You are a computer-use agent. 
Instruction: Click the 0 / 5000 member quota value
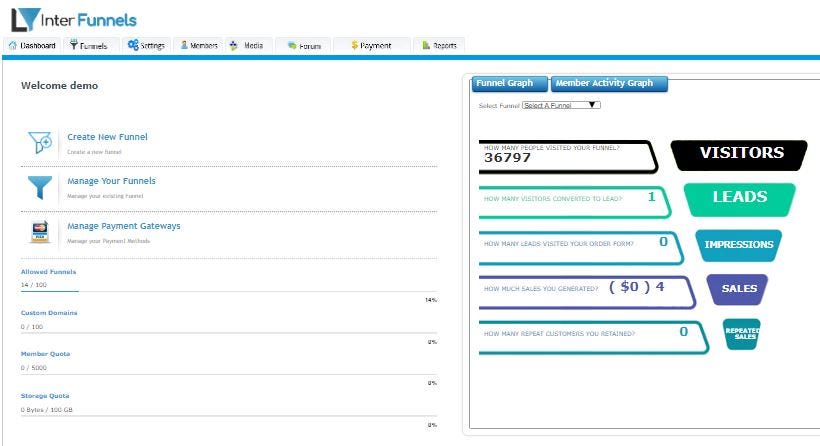click(33, 368)
